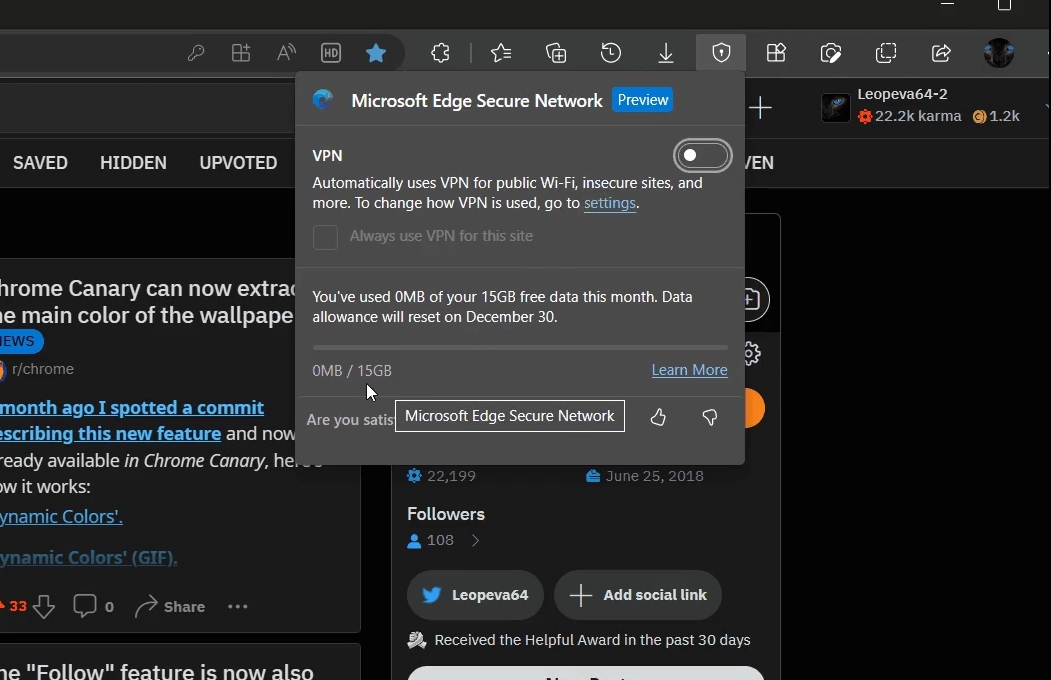
Task: Give thumbs down feedback
Action: point(710,417)
